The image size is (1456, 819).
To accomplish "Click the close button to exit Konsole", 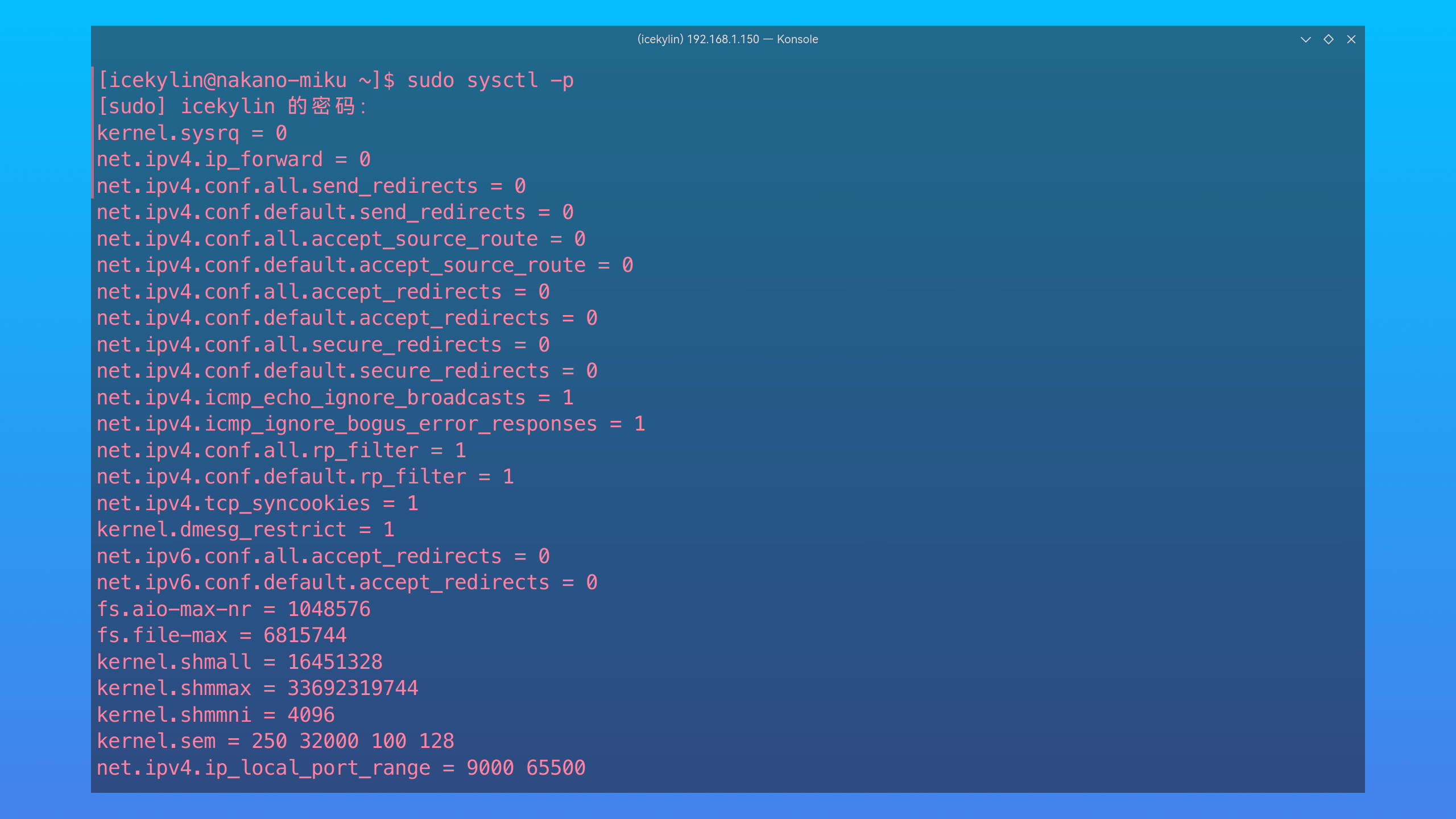I will (1350, 39).
